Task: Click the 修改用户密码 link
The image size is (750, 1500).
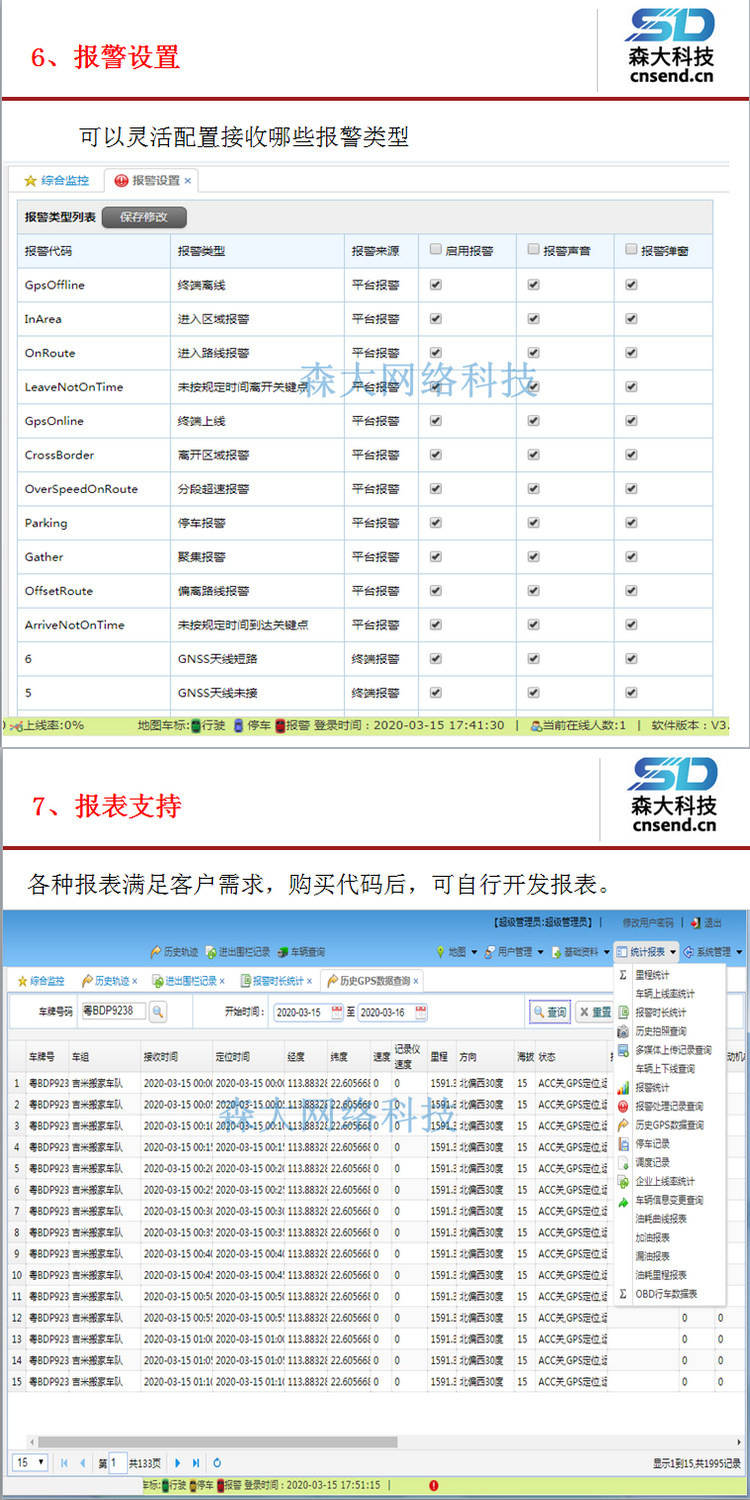Action: click(648, 923)
